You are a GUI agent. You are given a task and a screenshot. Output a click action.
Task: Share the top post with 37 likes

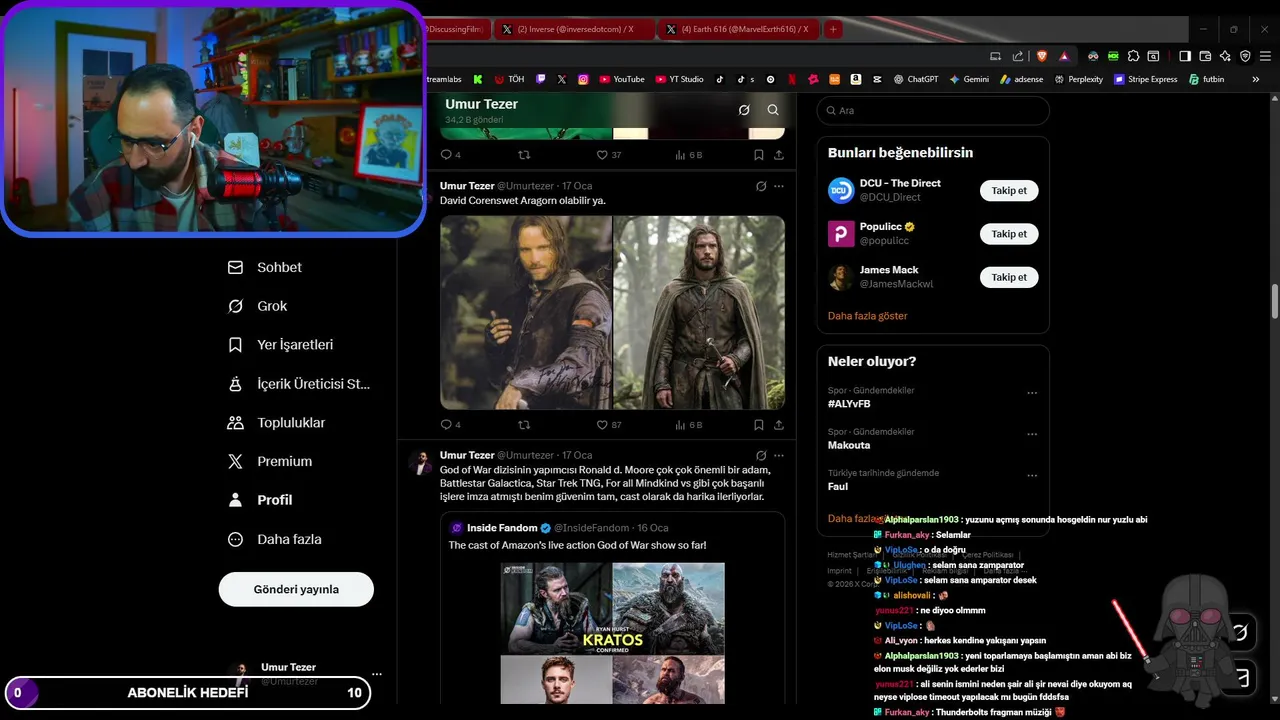pos(779,155)
